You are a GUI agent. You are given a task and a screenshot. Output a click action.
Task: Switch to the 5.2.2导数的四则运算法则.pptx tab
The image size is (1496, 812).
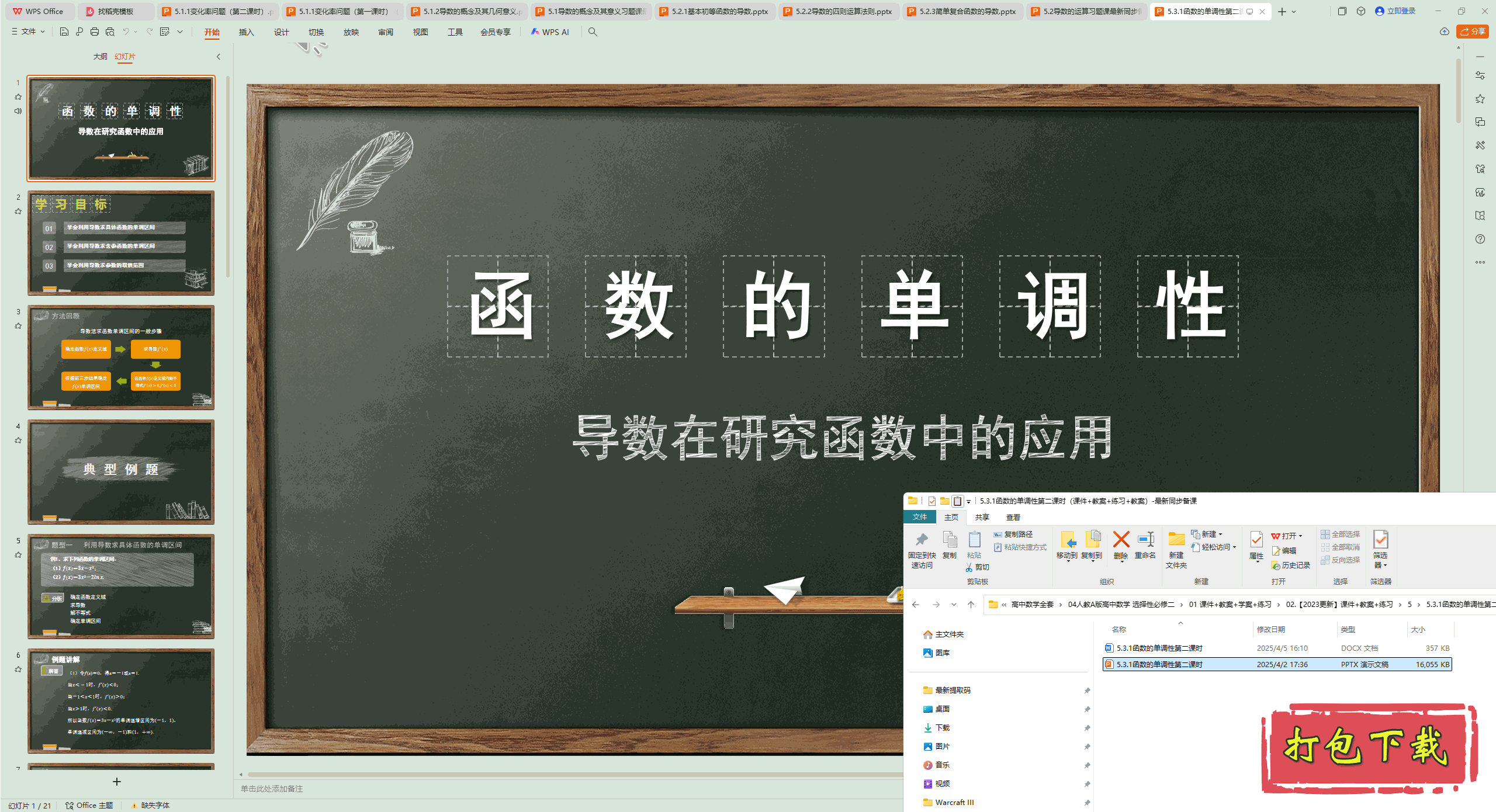coord(839,12)
